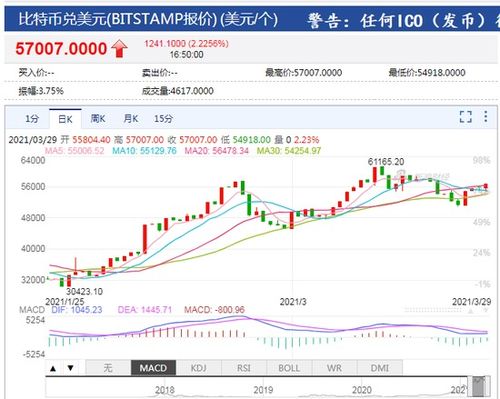Switch indicator to DMI
The height and width of the screenshot is (399, 500).
(380, 368)
